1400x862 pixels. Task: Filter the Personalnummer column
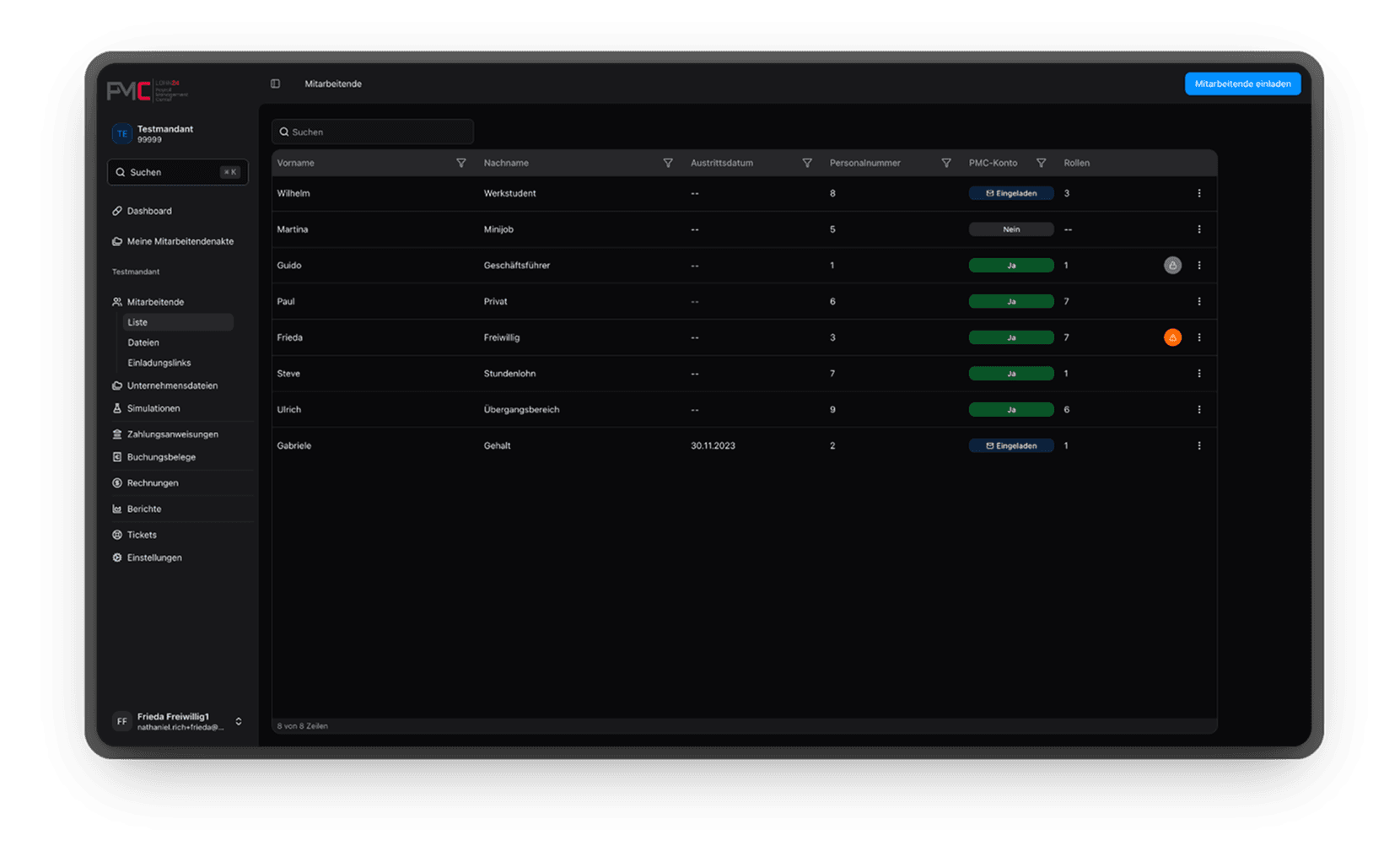point(946,163)
